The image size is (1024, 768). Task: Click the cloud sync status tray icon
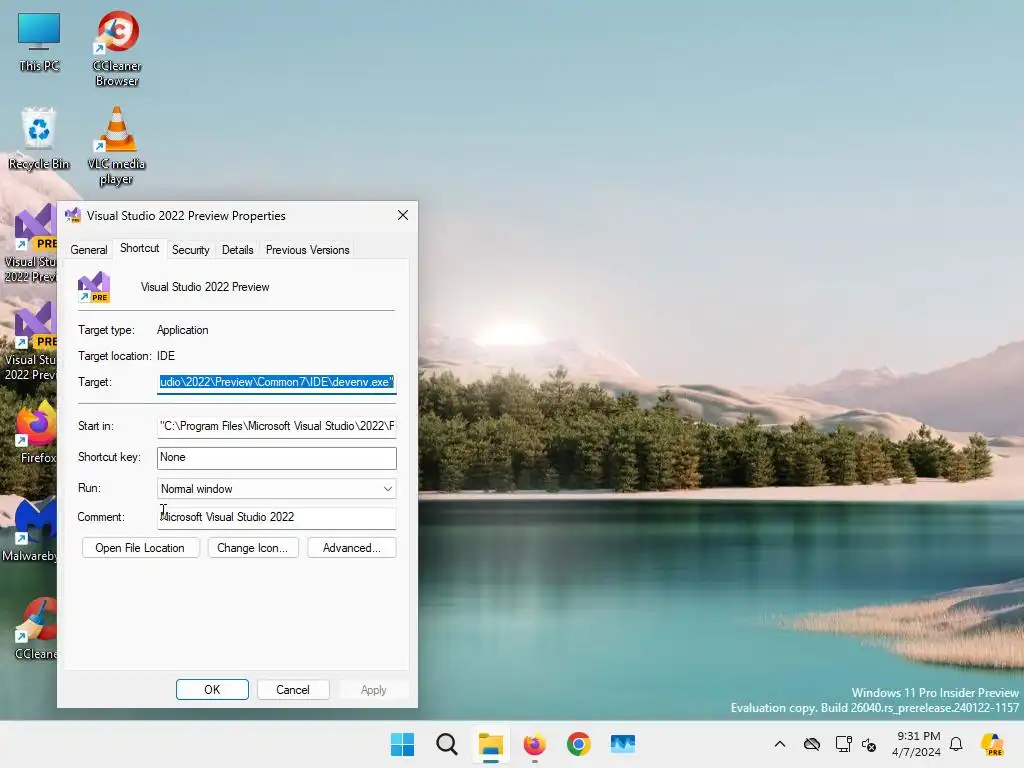812,744
